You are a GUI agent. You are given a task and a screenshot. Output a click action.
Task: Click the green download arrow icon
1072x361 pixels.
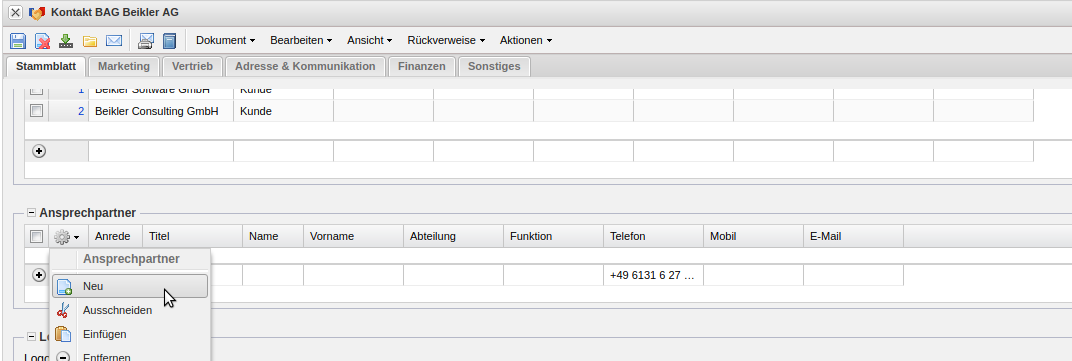[x=66, y=41]
